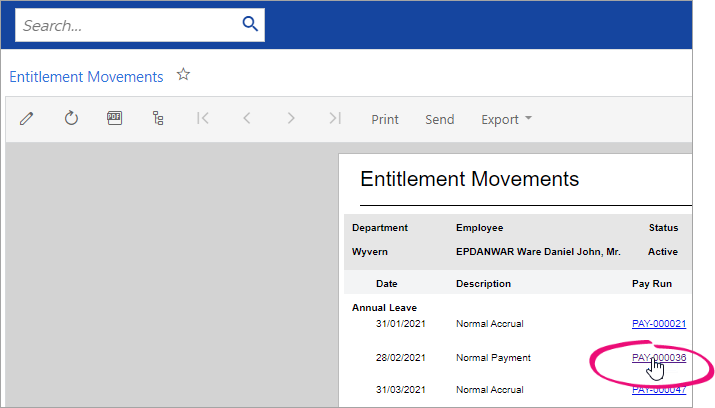Open the report groups tree icon
This screenshot has width=715, height=408.
point(158,119)
